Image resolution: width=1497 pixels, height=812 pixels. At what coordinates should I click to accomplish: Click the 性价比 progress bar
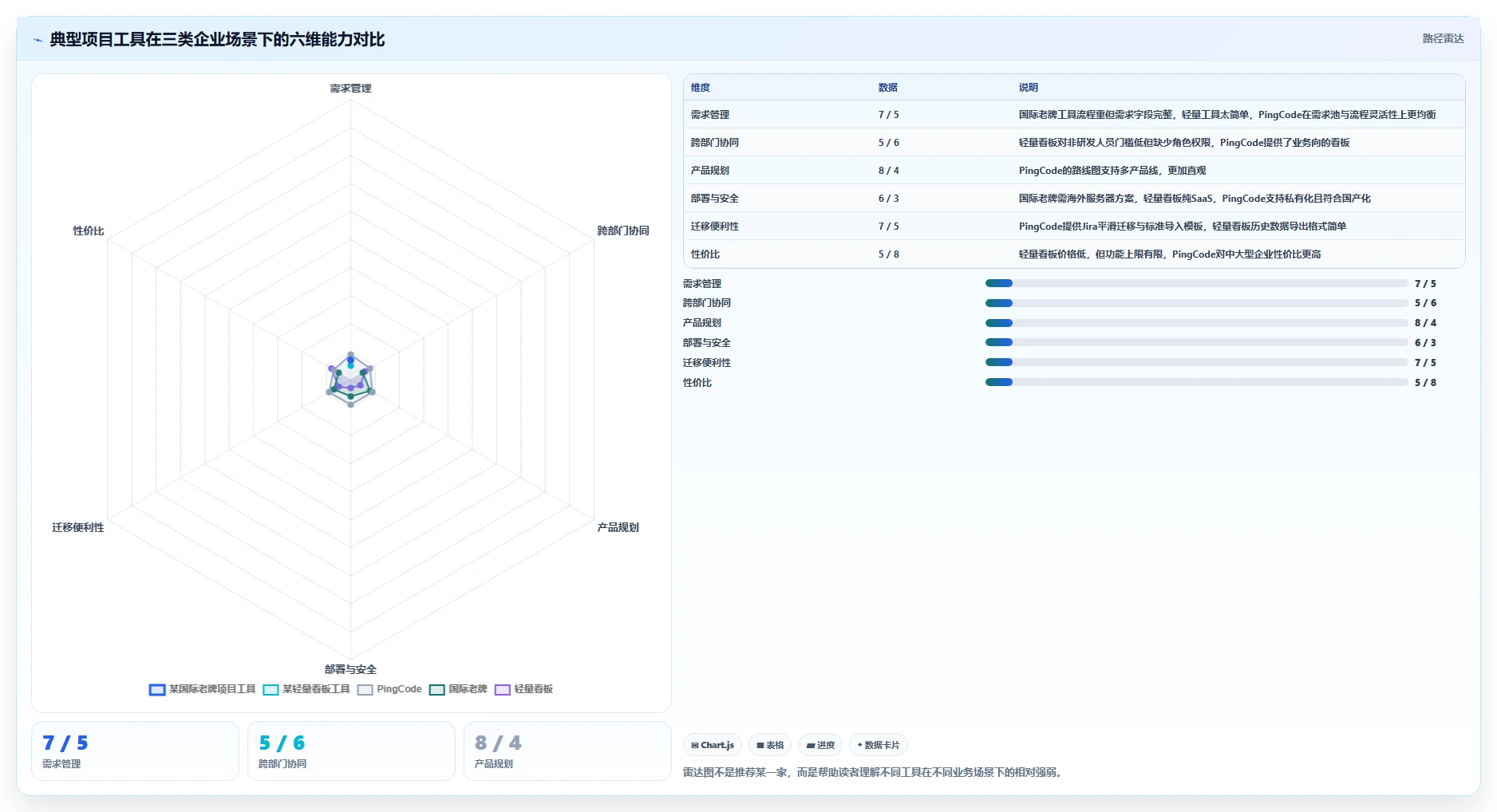point(1196,382)
